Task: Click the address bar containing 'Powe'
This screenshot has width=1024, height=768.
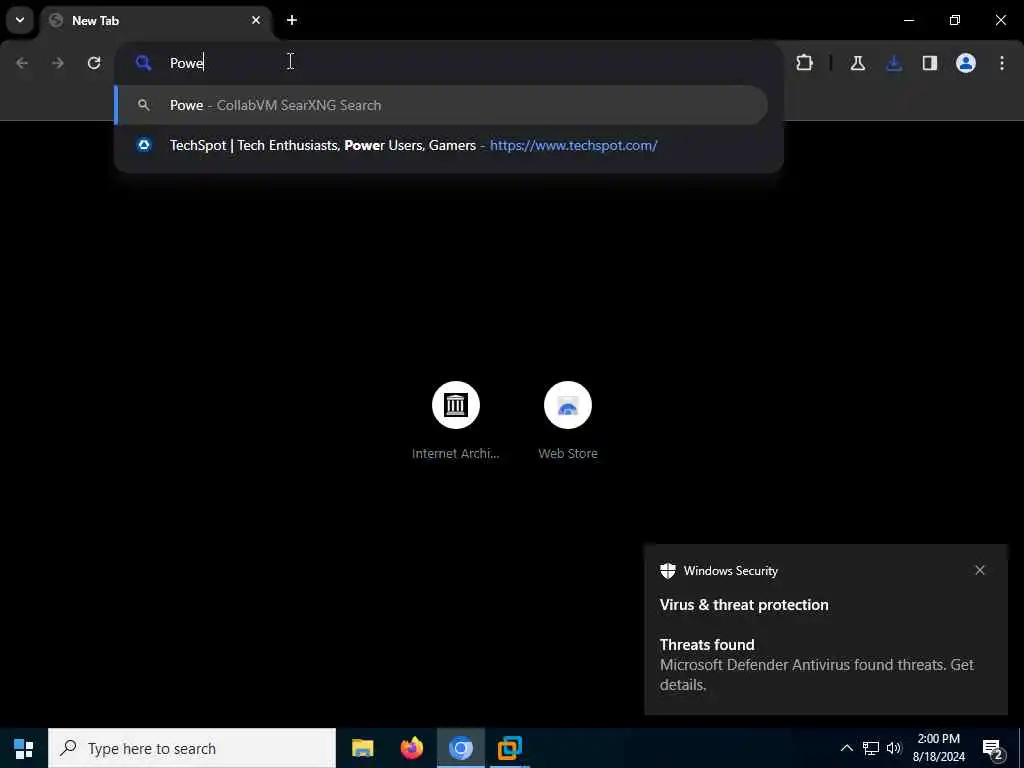Action: [449, 63]
